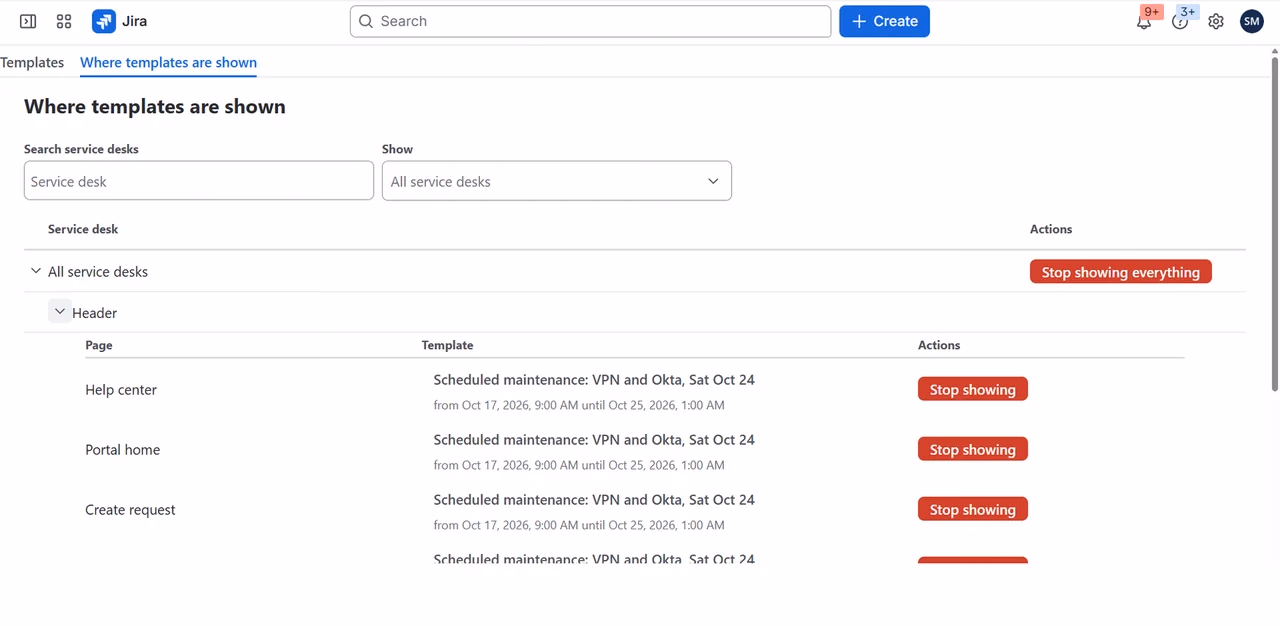This screenshot has width=1280, height=626.
Task: Collapse the All service desks row chevron
Action: pos(36,271)
